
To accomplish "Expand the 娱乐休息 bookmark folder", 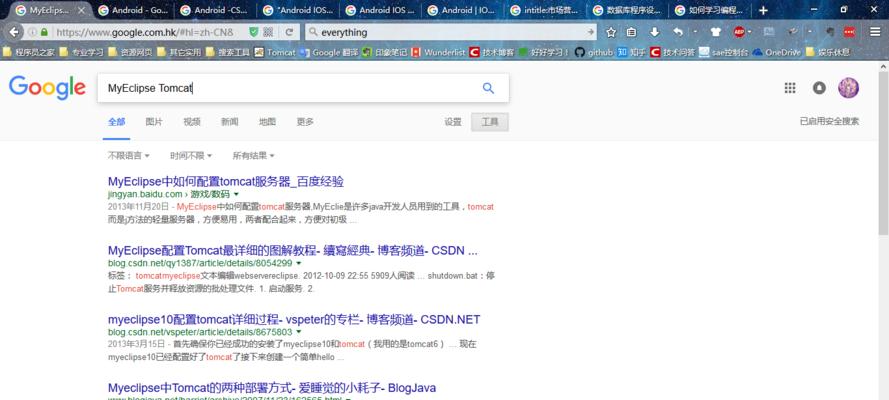I will coord(827,52).
